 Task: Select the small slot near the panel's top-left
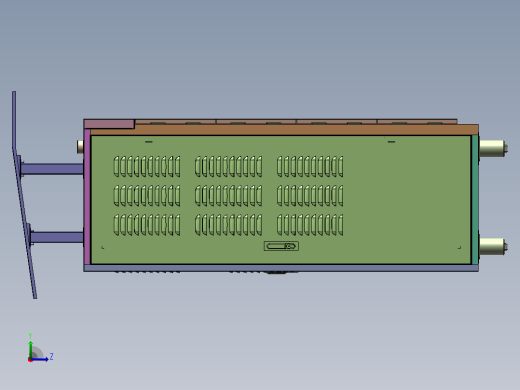click(x=149, y=142)
